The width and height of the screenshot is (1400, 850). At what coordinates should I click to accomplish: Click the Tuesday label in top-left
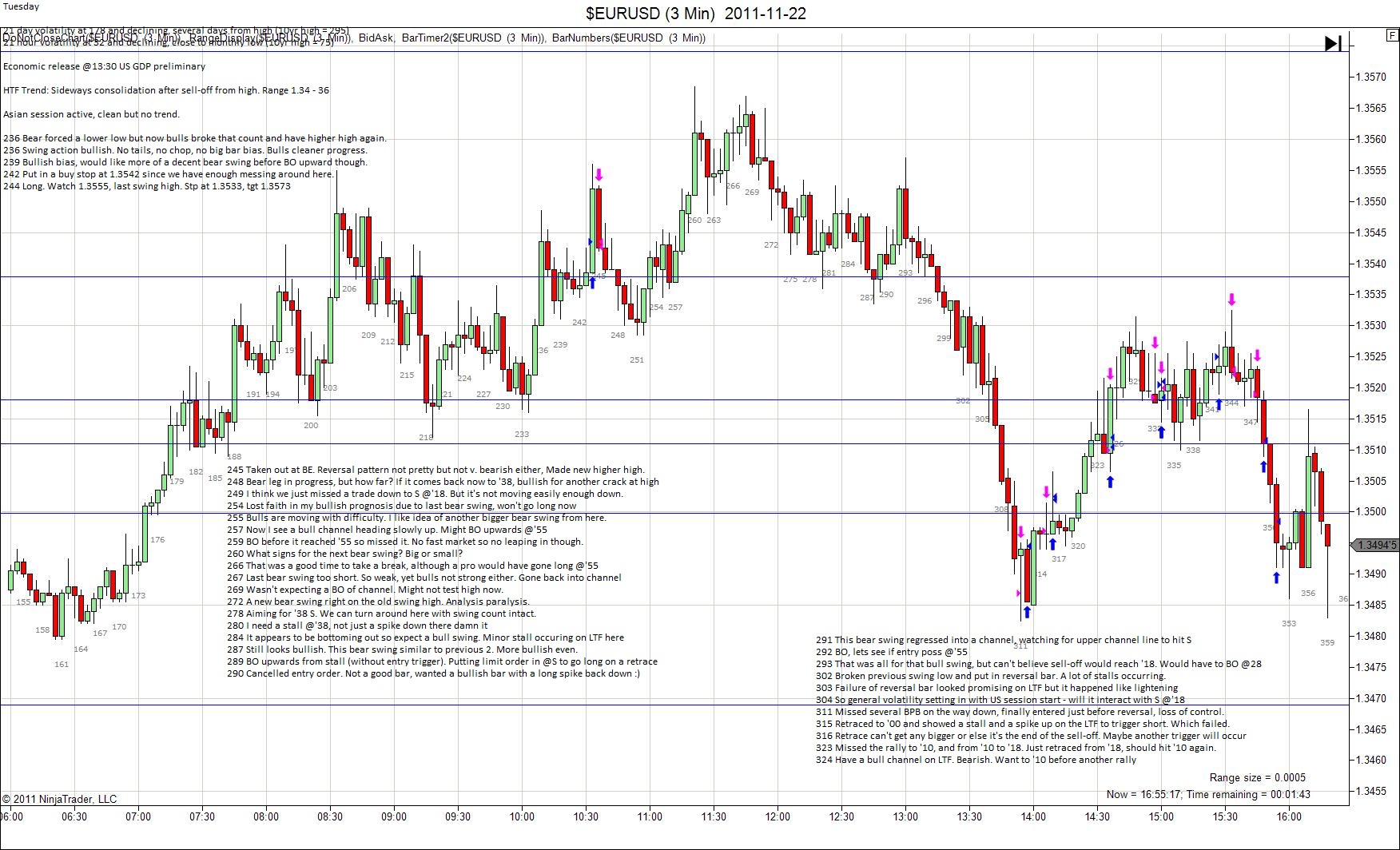coord(22,6)
